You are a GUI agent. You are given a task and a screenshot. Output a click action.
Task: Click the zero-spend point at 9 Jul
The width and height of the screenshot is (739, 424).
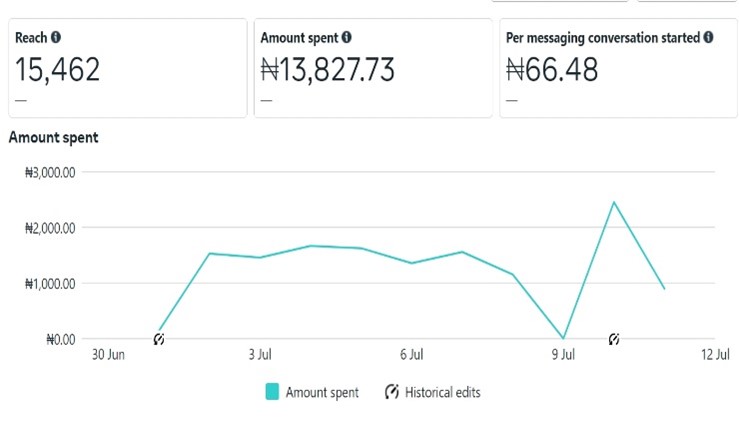[x=563, y=338]
